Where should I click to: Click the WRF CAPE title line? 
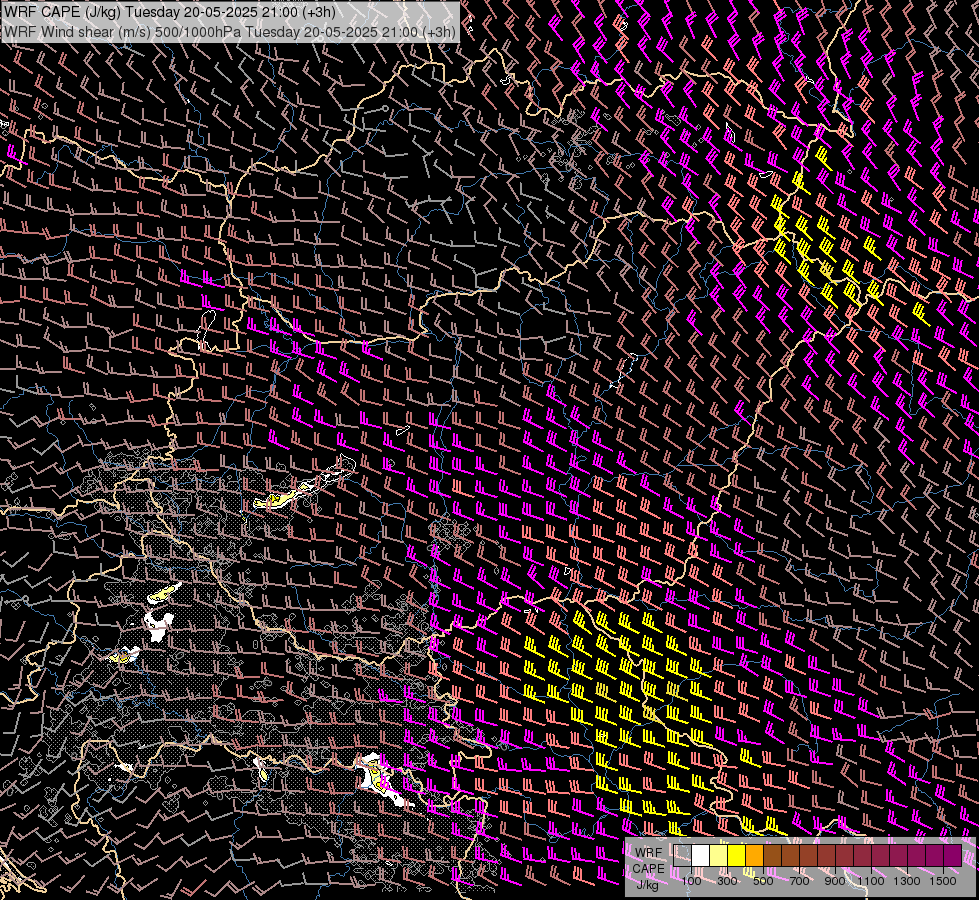170,12
